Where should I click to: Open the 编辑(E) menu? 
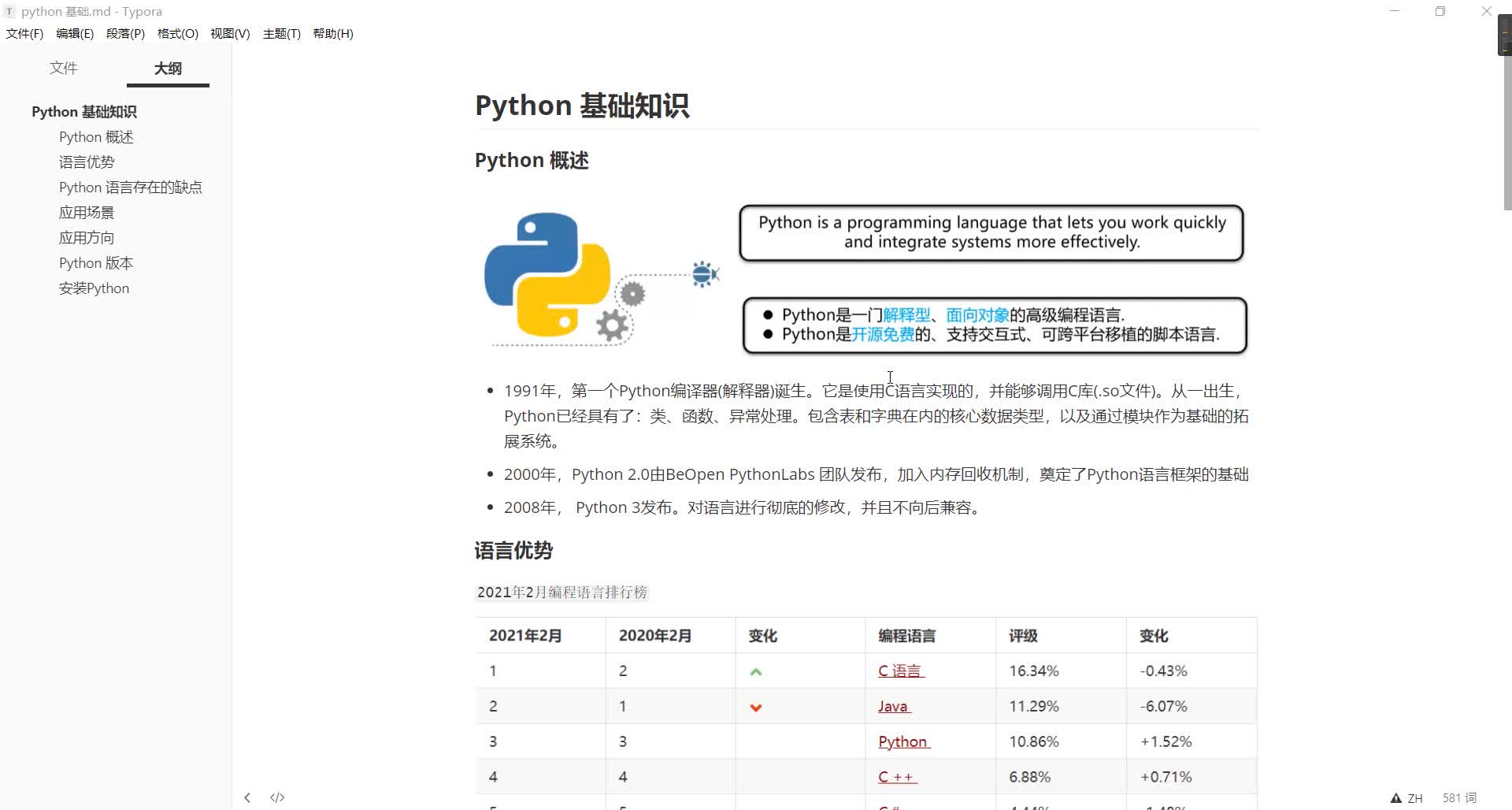click(75, 34)
